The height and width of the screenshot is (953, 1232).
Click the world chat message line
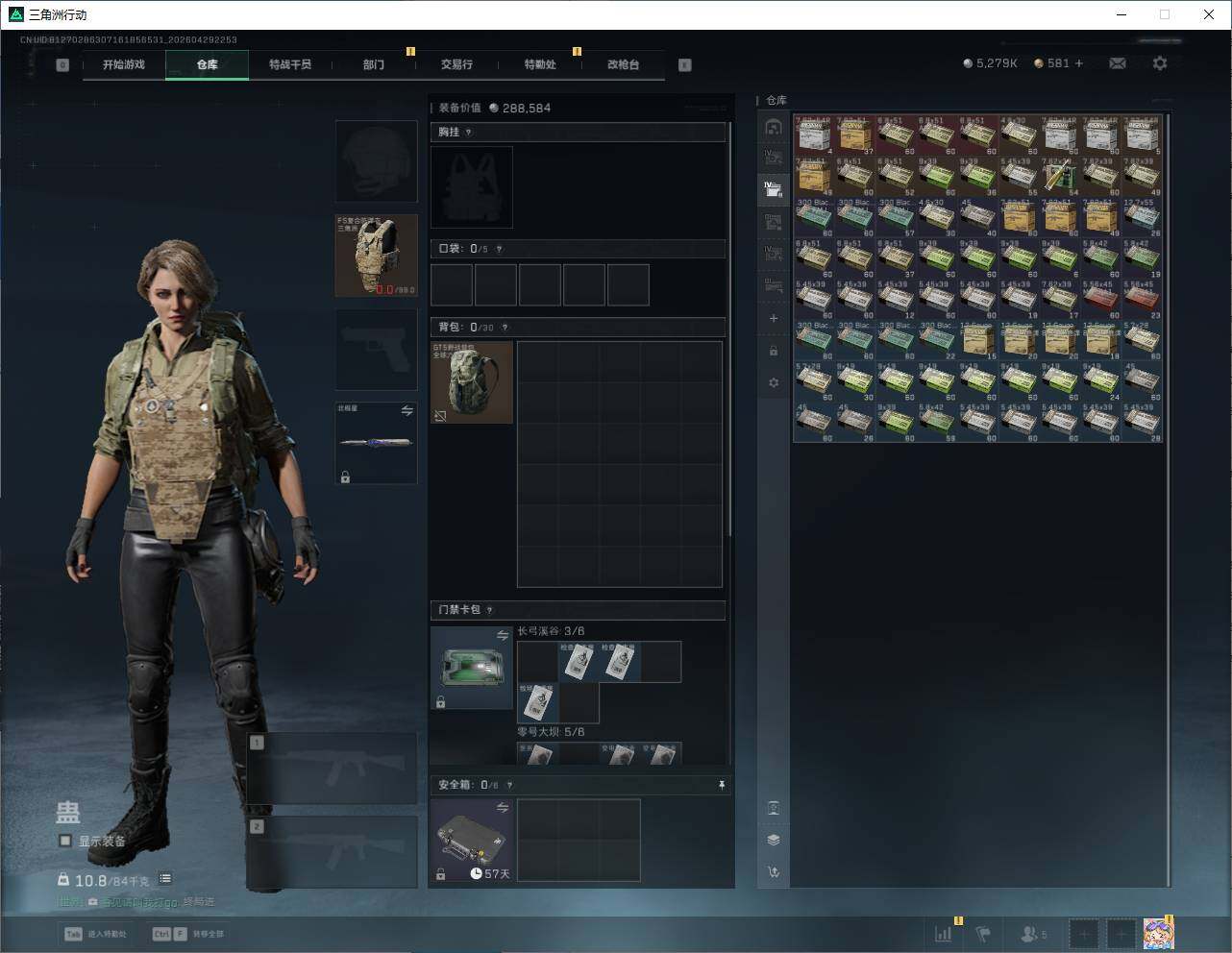coord(136,902)
